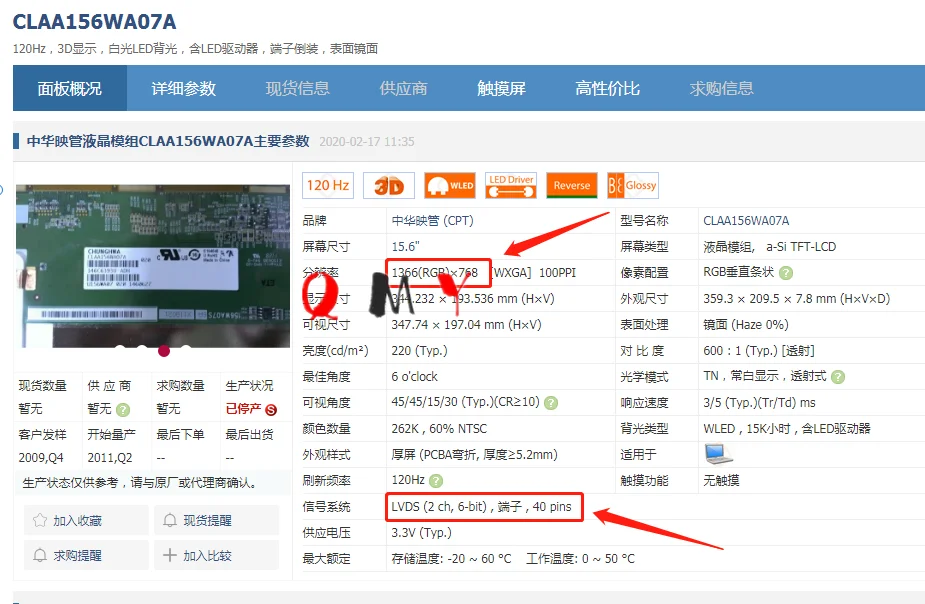Click the 15.6" screen size value
925x604 pixels.
[406, 247]
